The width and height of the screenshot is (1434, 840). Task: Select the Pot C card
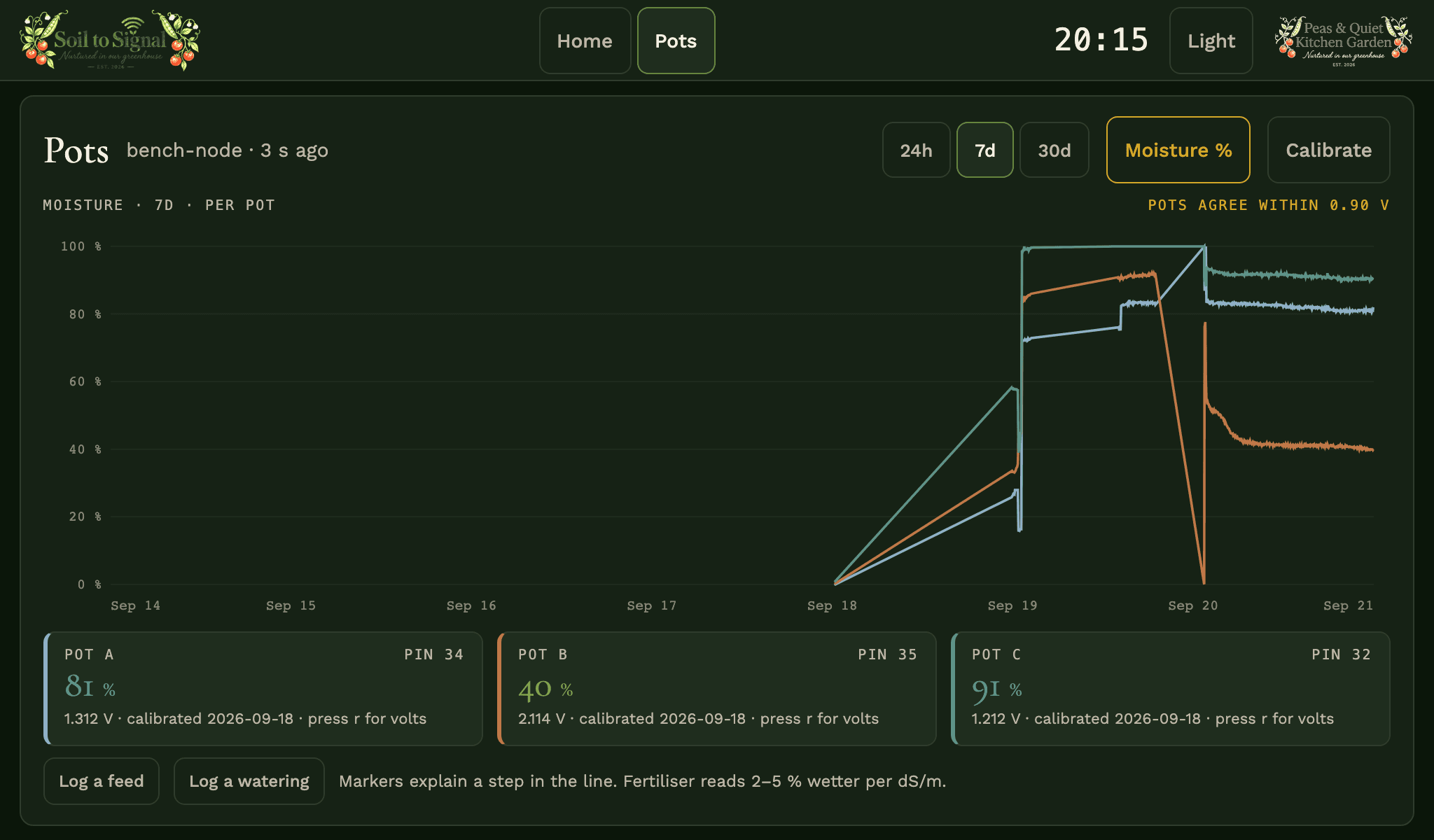coord(1170,689)
